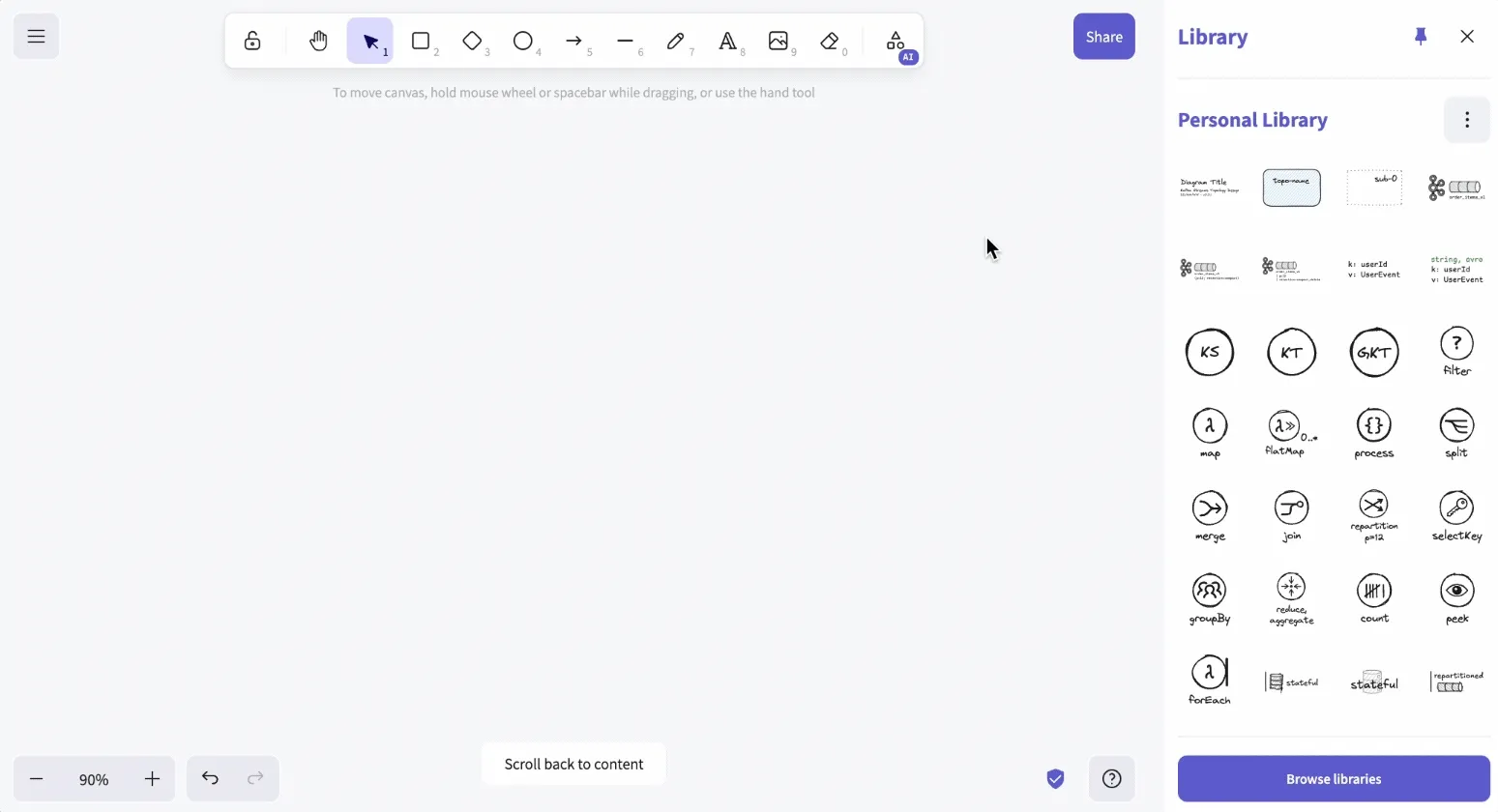The height and width of the screenshot is (812, 1498).
Task: Select the Ellipse tool
Action: click(x=523, y=41)
